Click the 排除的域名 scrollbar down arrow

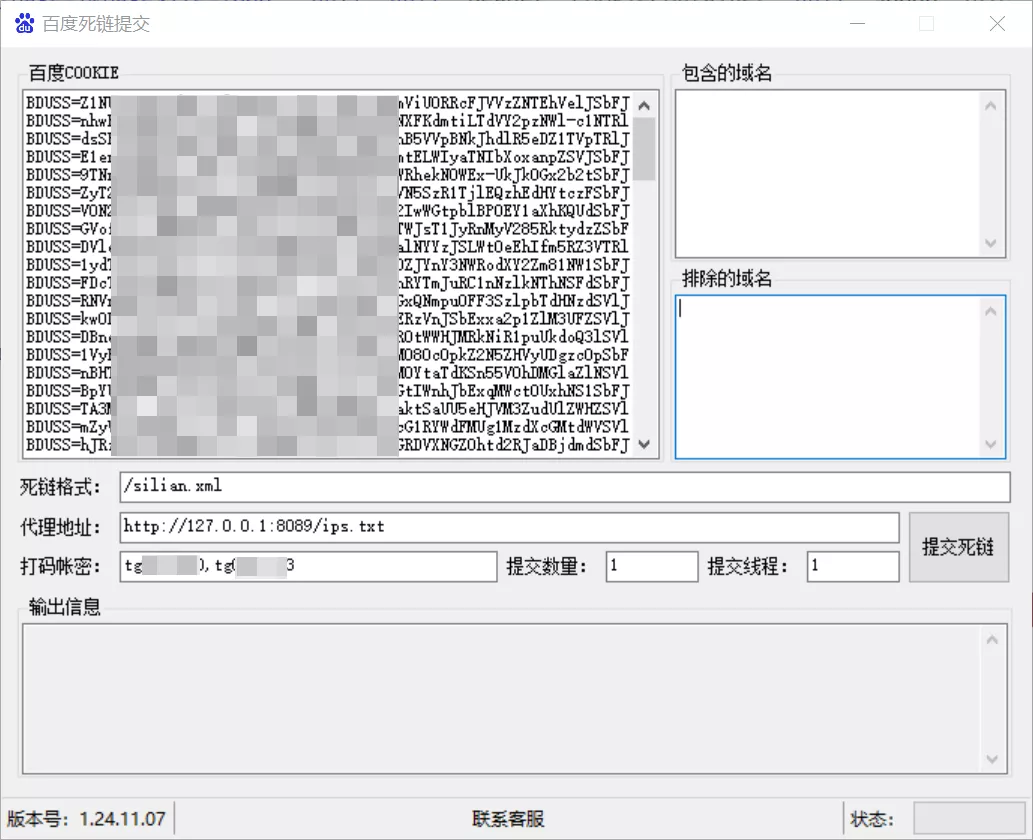990,444
